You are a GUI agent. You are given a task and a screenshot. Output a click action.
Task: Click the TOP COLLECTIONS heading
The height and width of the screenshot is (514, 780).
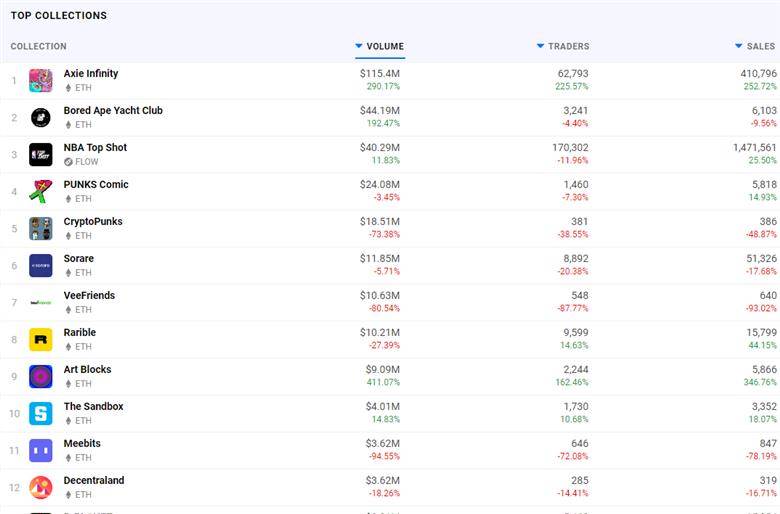pos(59,15)
